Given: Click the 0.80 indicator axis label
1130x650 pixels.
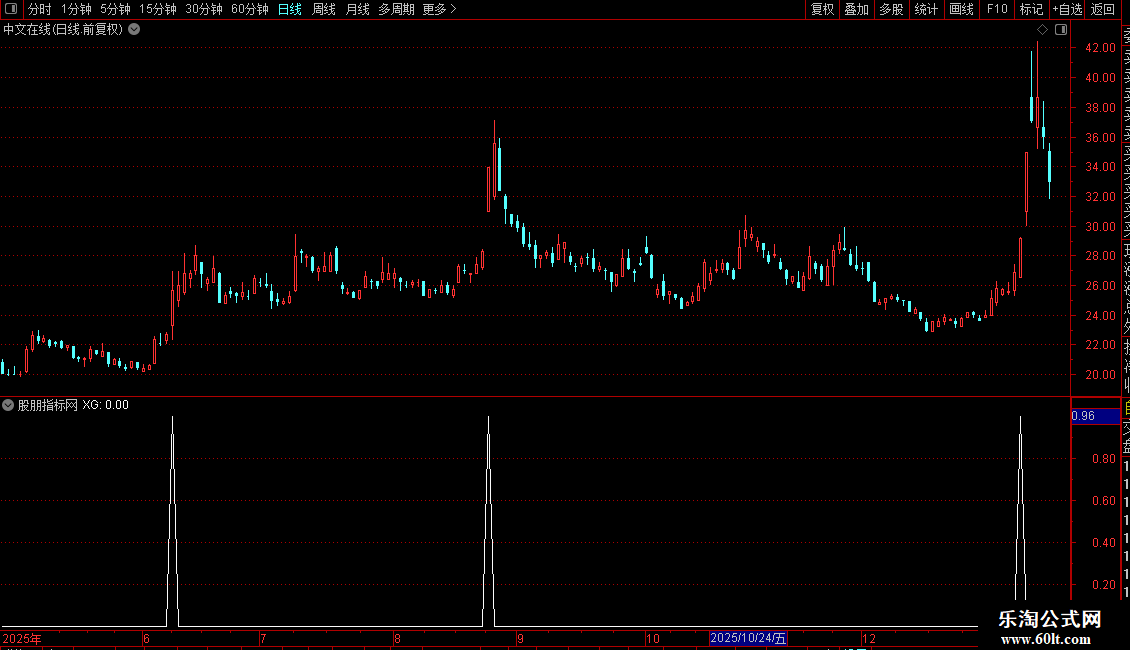Looking at the screenshot, I should tap(1104, 458).
